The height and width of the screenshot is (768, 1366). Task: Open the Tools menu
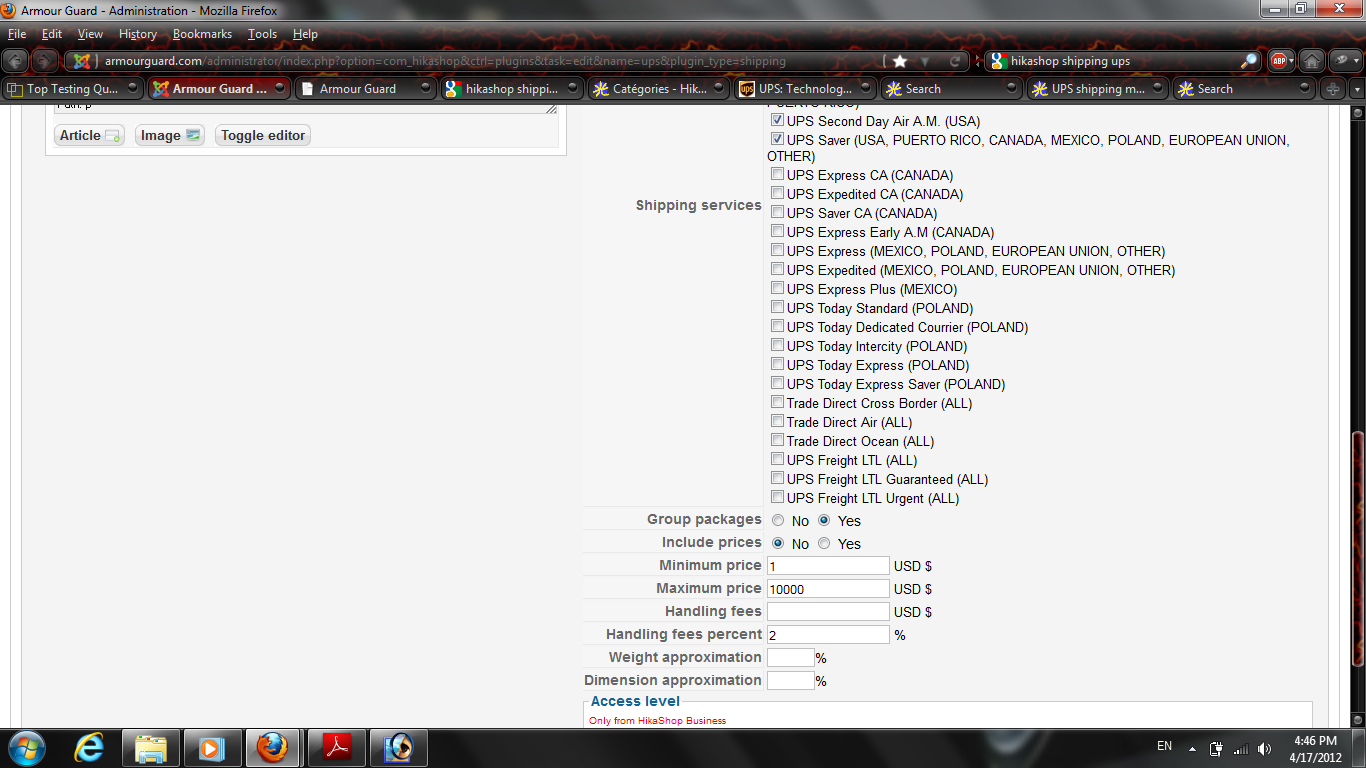click(262, 34)
